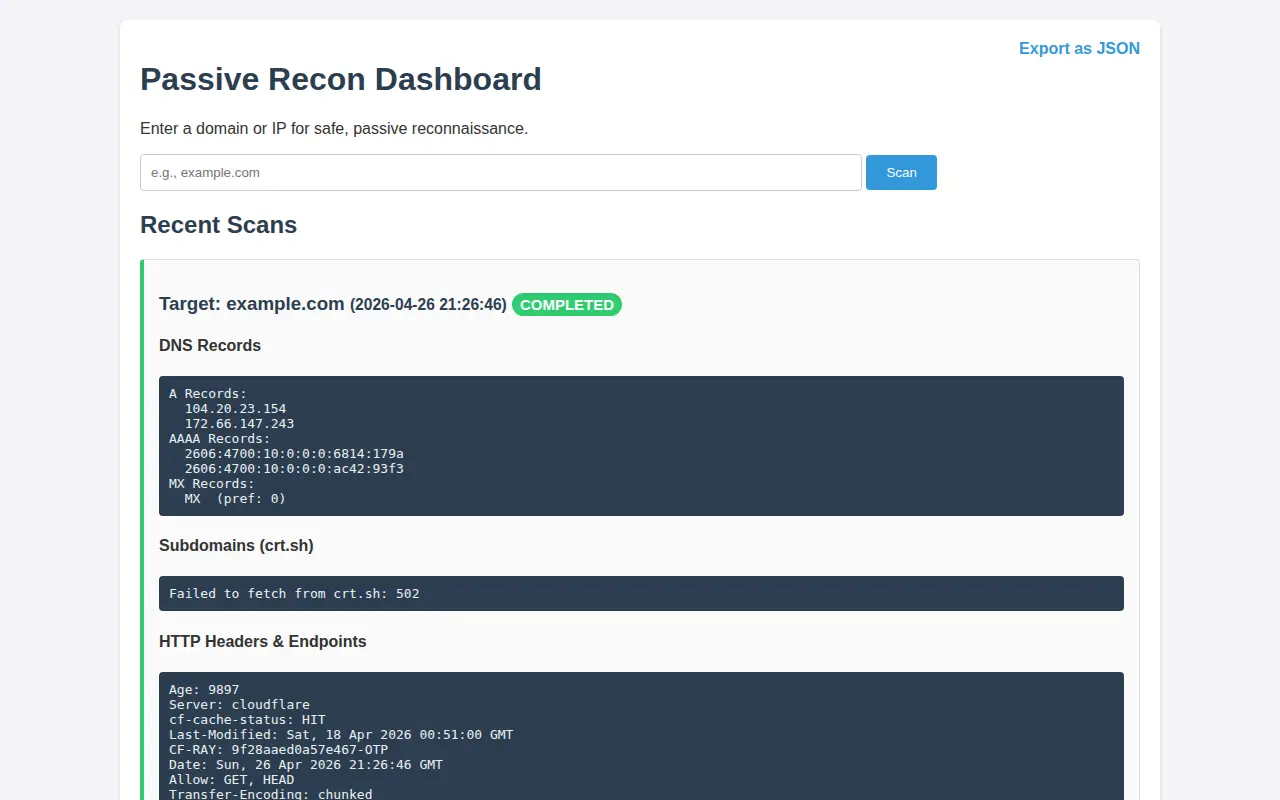Select the Allow: GET, HEAD line
This screenshot has height=800, width=1280.
coord(232,779)
